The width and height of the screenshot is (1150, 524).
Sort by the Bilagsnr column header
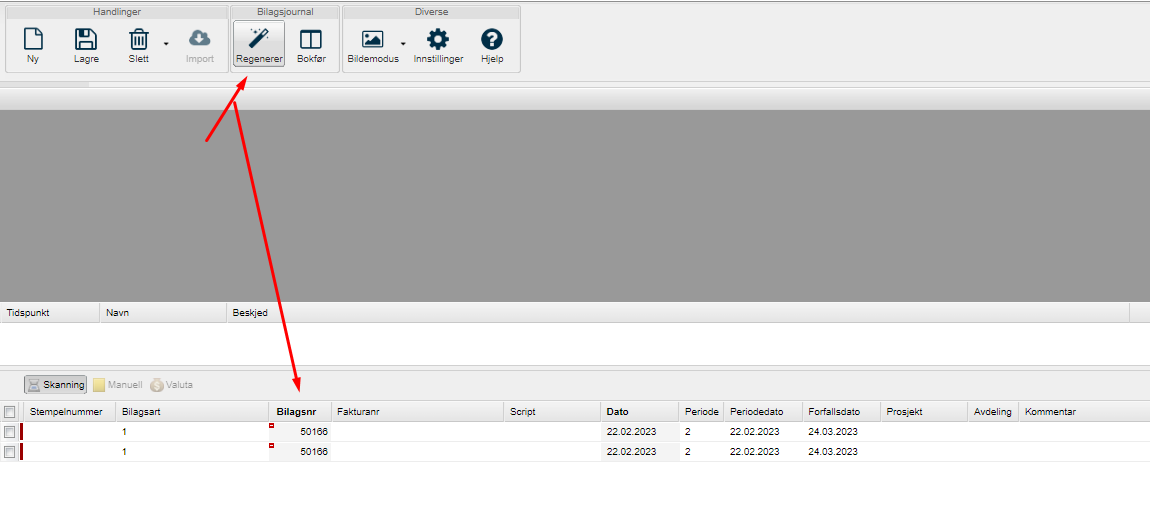pos(296,412)
